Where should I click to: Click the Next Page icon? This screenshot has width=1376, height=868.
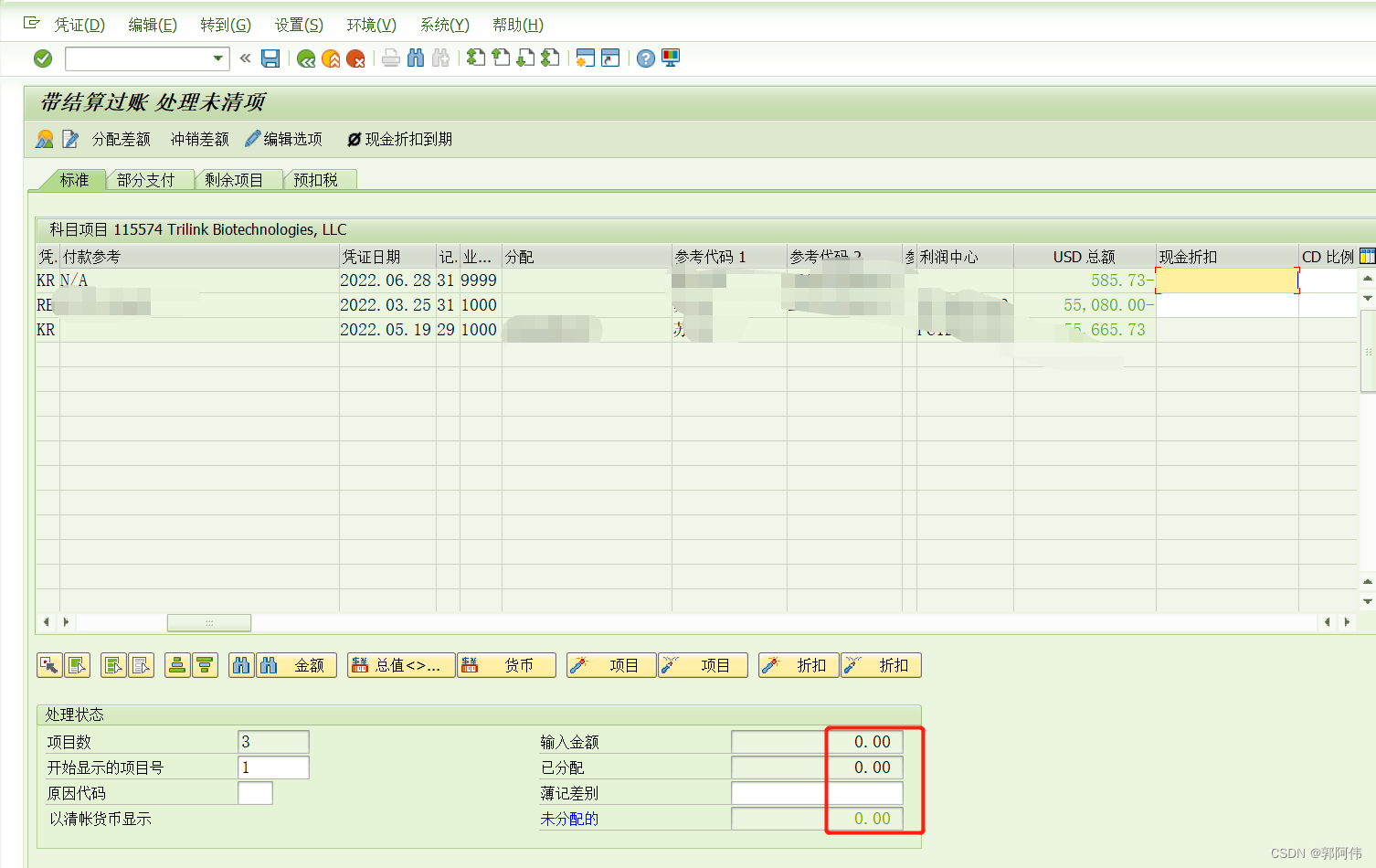point(525,58)
